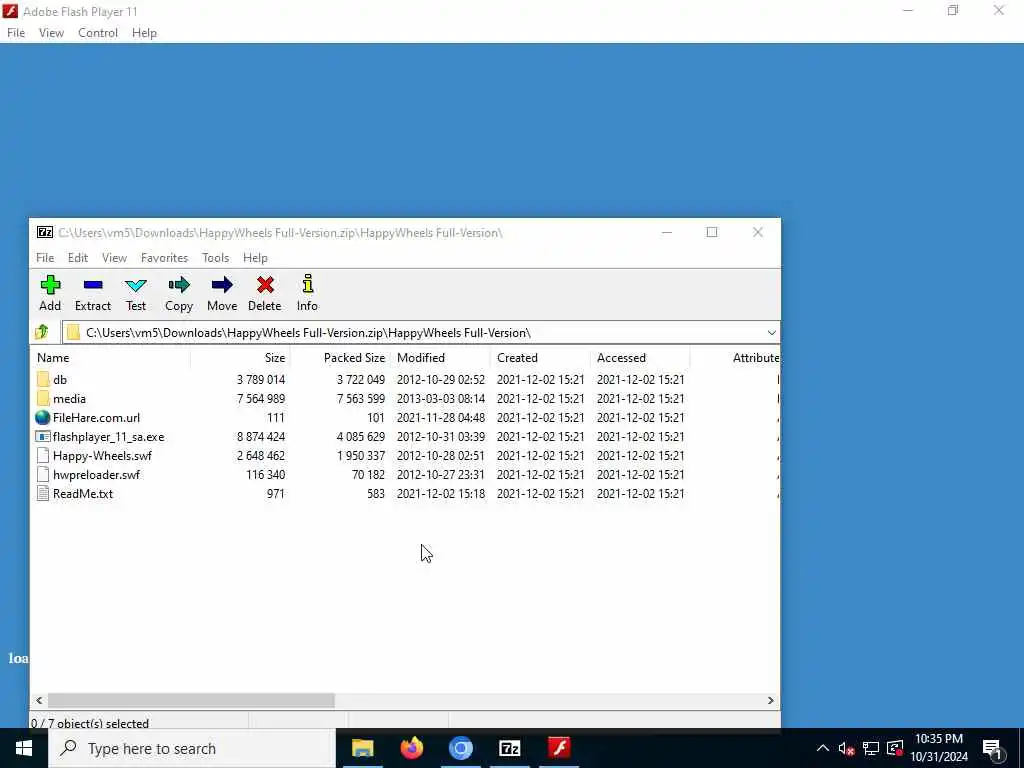
Task: Select the ReadMe.txt document icon
Action: (x=43, y=493)
